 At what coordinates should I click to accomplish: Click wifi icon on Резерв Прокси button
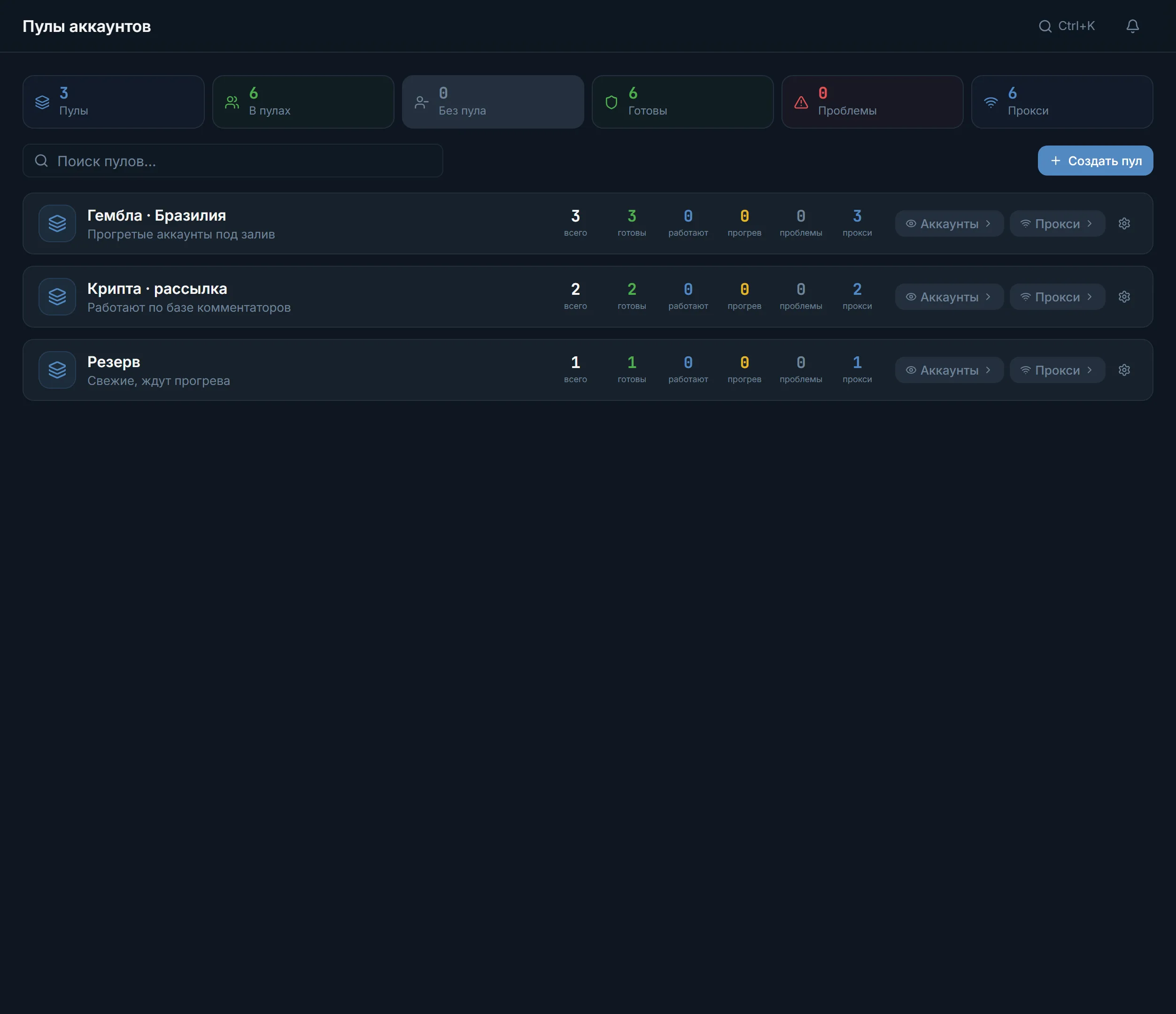[x=1025, y=370]
